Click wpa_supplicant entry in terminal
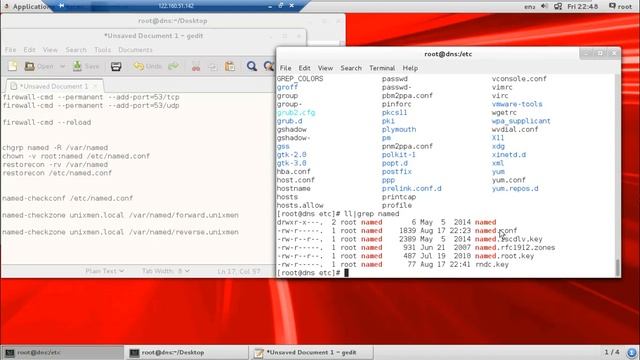The width and height of the screenshot is (640, 360). point(521,121)
